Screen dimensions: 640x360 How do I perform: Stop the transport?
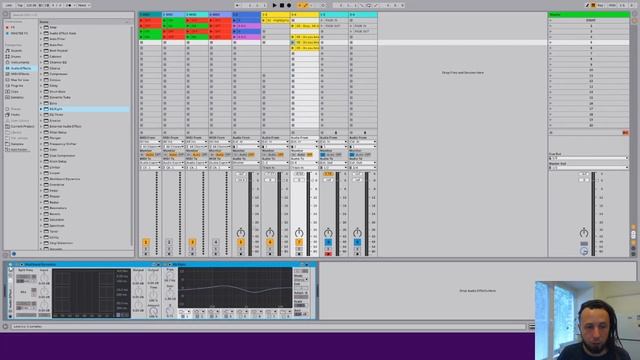click(282, 5)
